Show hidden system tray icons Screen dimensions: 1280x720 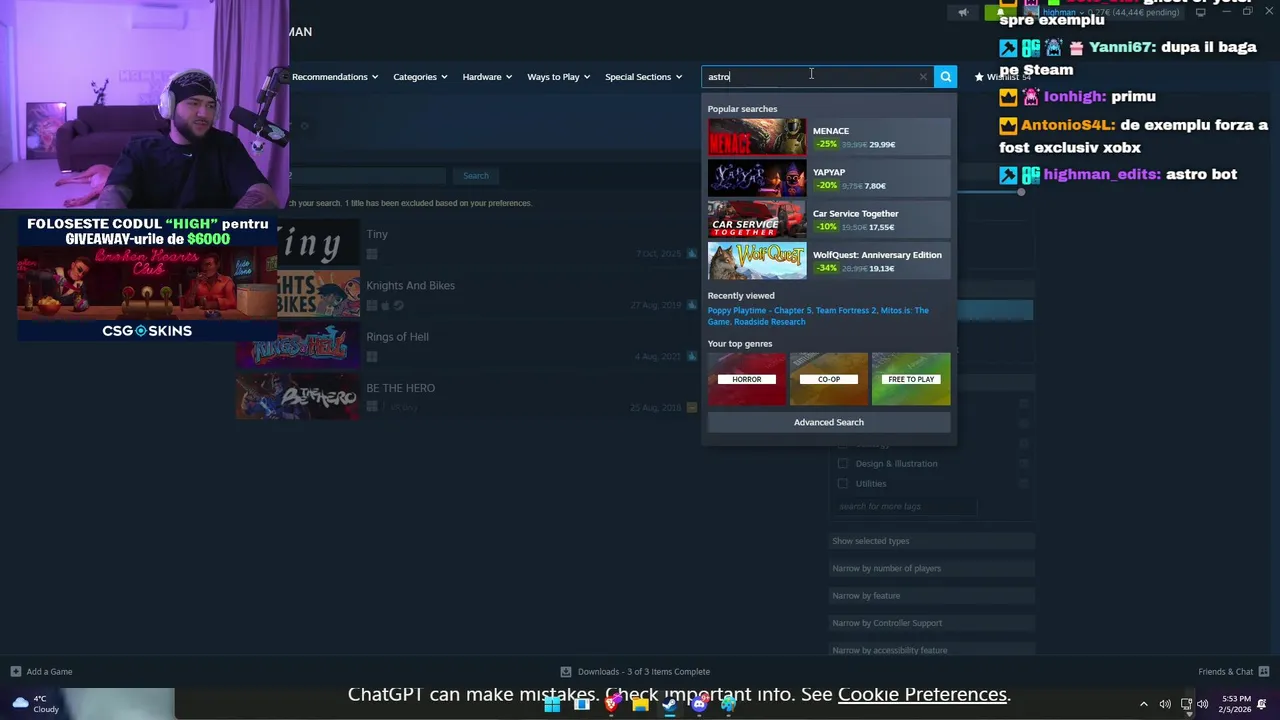pyautogui.click(x=1144, y=704)
